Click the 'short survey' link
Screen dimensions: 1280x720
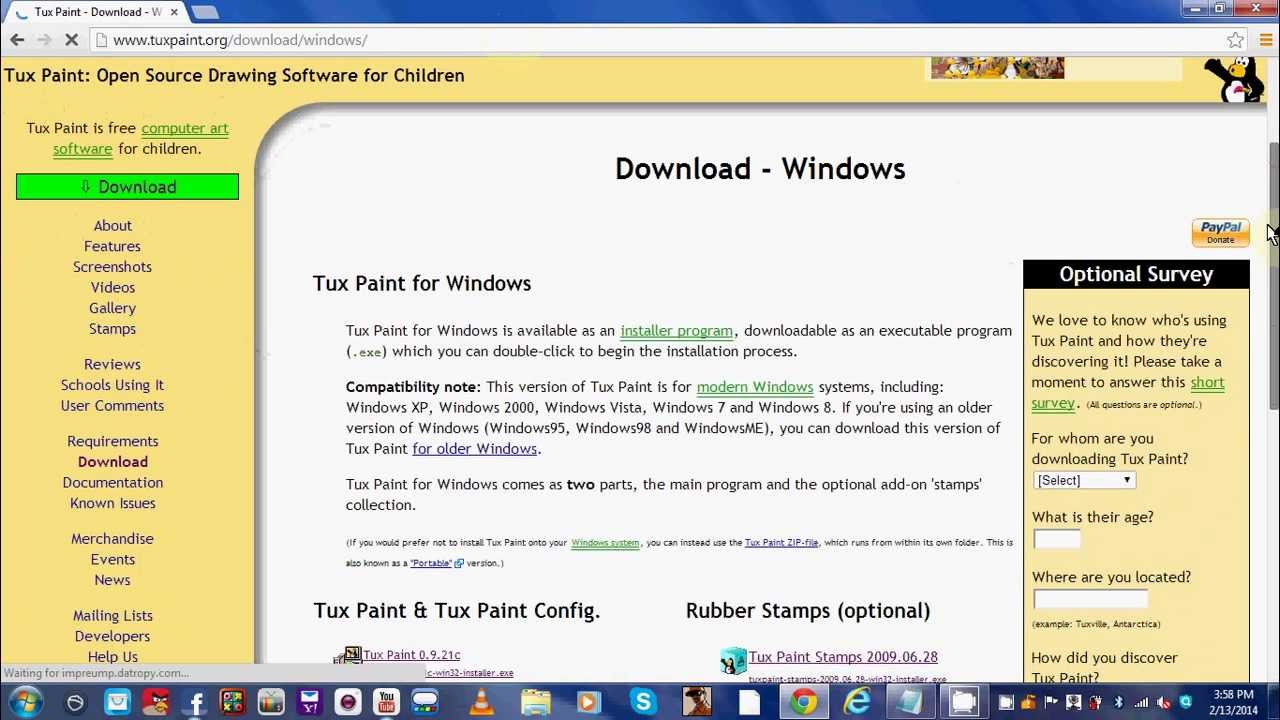click(1128, 393)
